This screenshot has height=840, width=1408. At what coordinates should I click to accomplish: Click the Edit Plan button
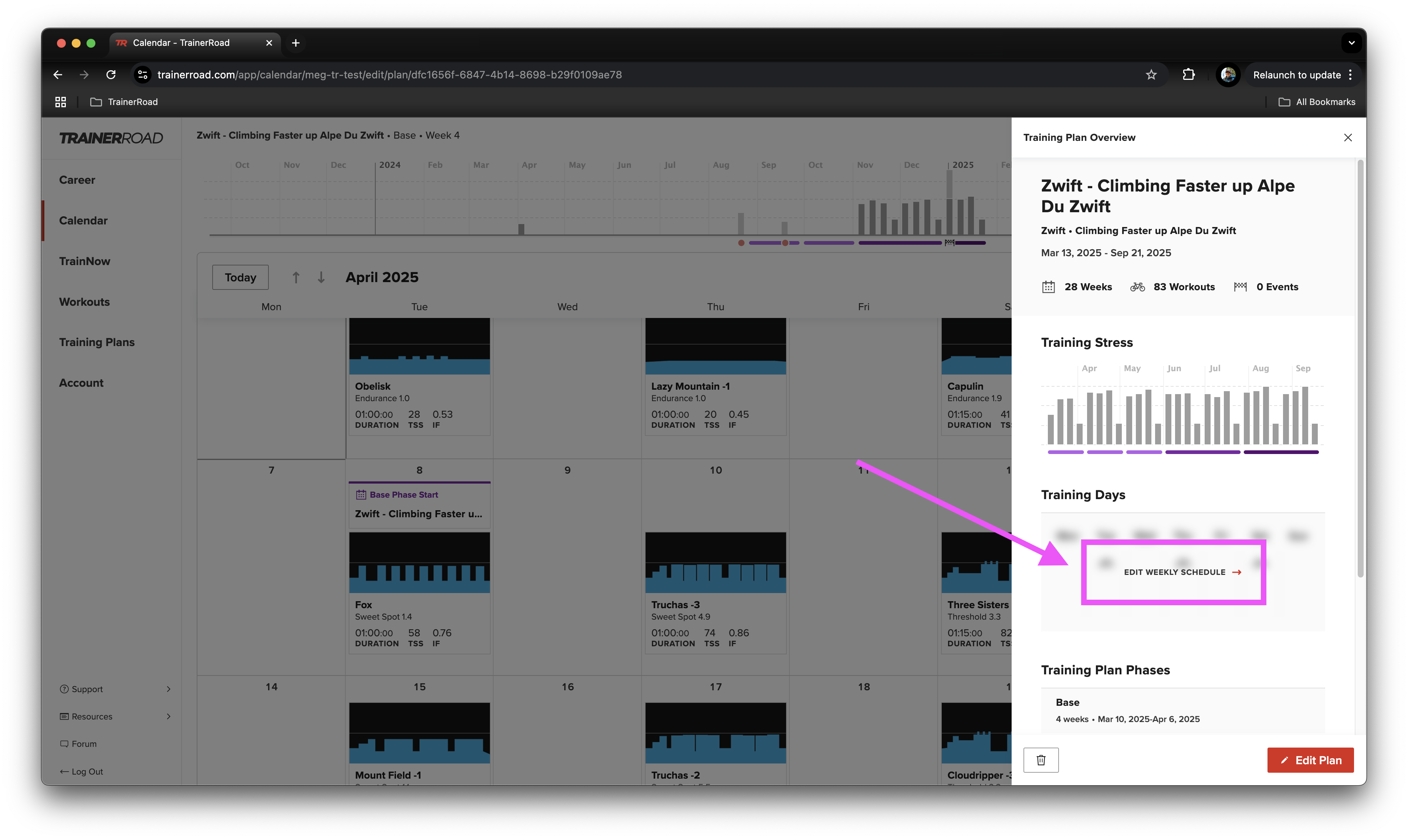(1310, 760)
